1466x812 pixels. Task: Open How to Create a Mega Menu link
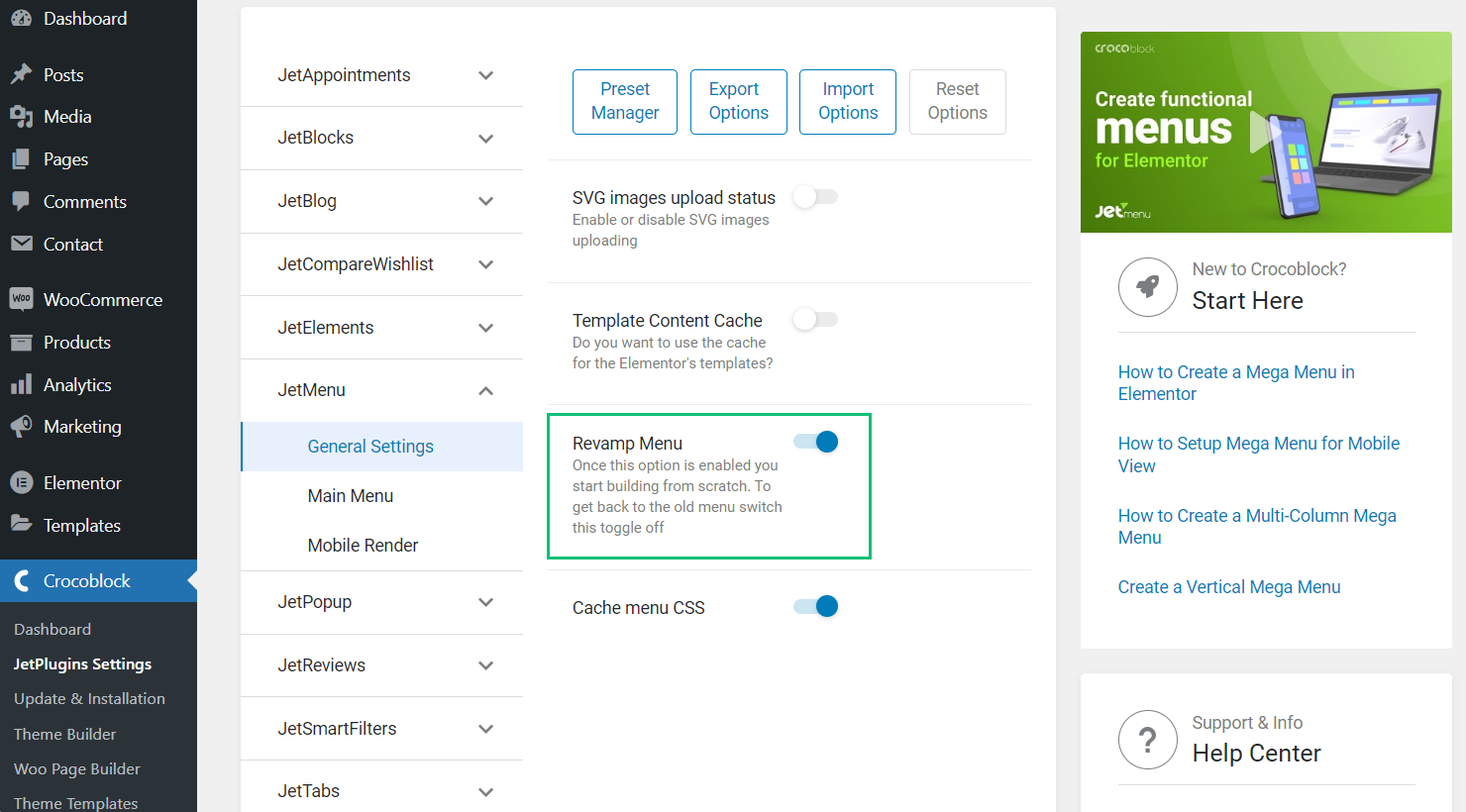(x=1236, y=383)
